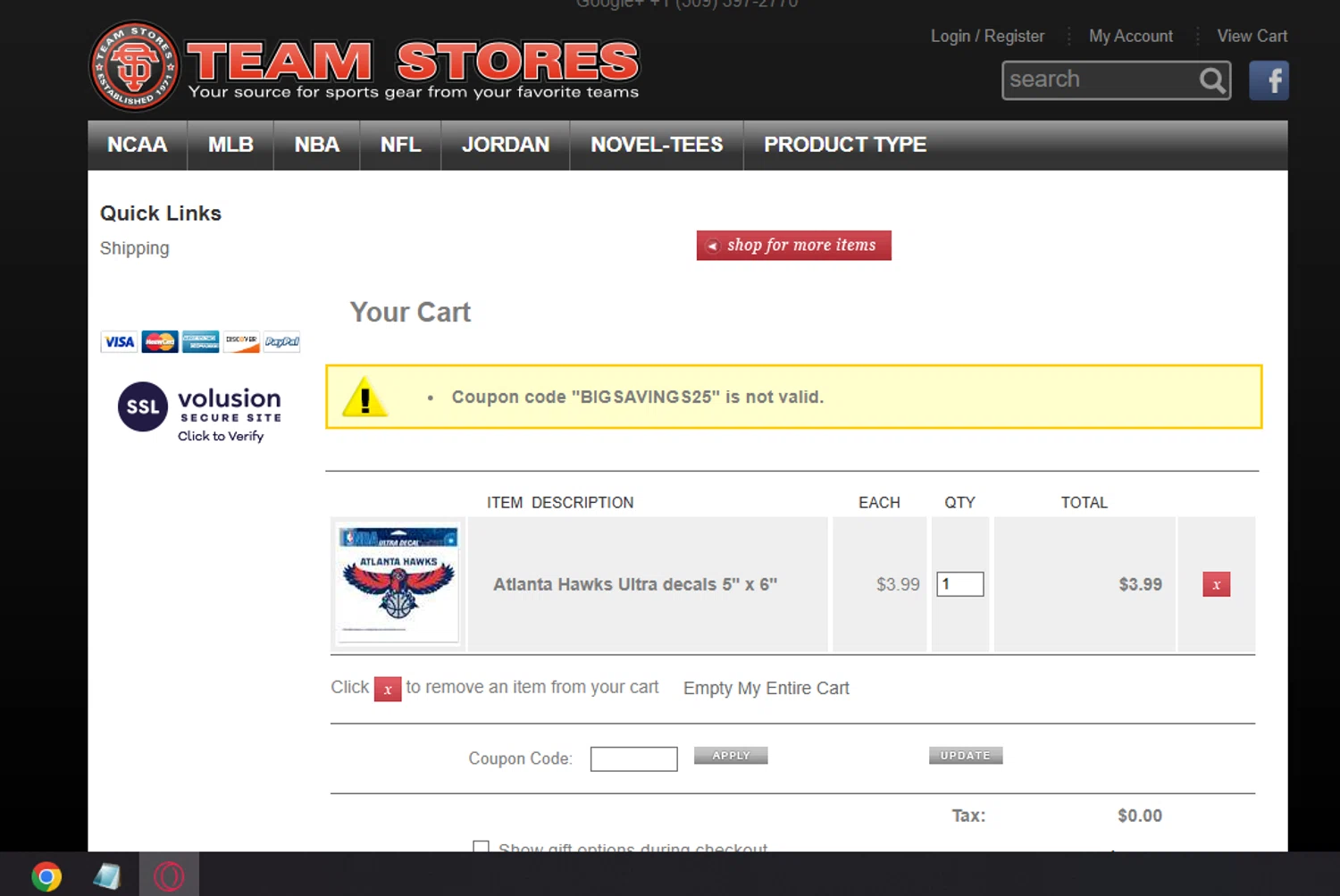Image resolution: width=1340 pixels, height=896 pixels.
Task: Click the coupon not valid message text
Action: [638, 398]
